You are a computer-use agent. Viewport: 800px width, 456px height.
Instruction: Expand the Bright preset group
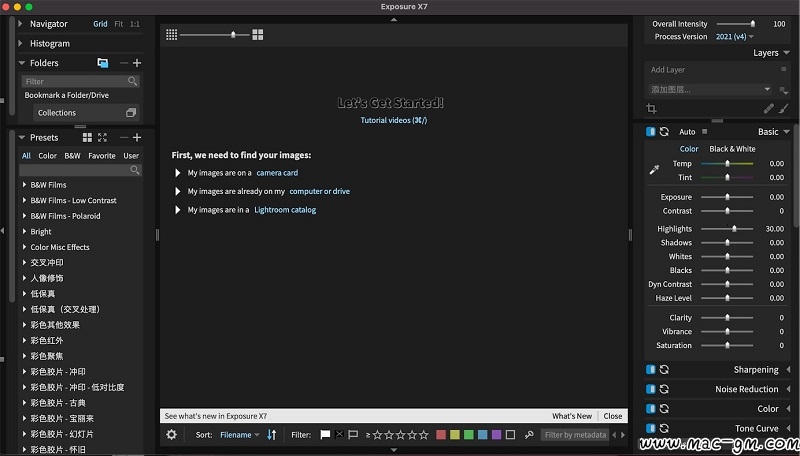point(24,232)
